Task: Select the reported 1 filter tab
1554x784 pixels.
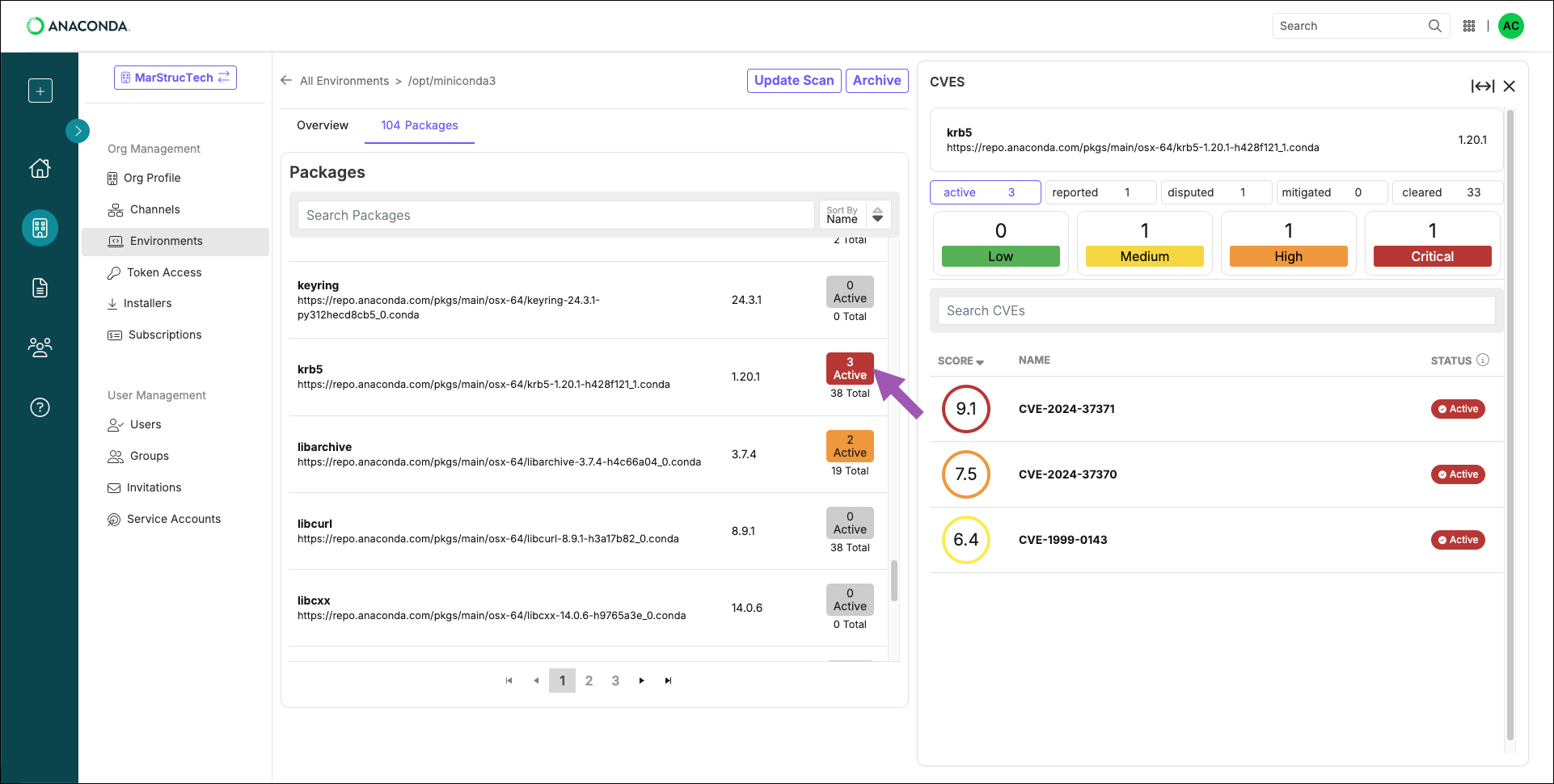Action: (x=1100, y=192)
